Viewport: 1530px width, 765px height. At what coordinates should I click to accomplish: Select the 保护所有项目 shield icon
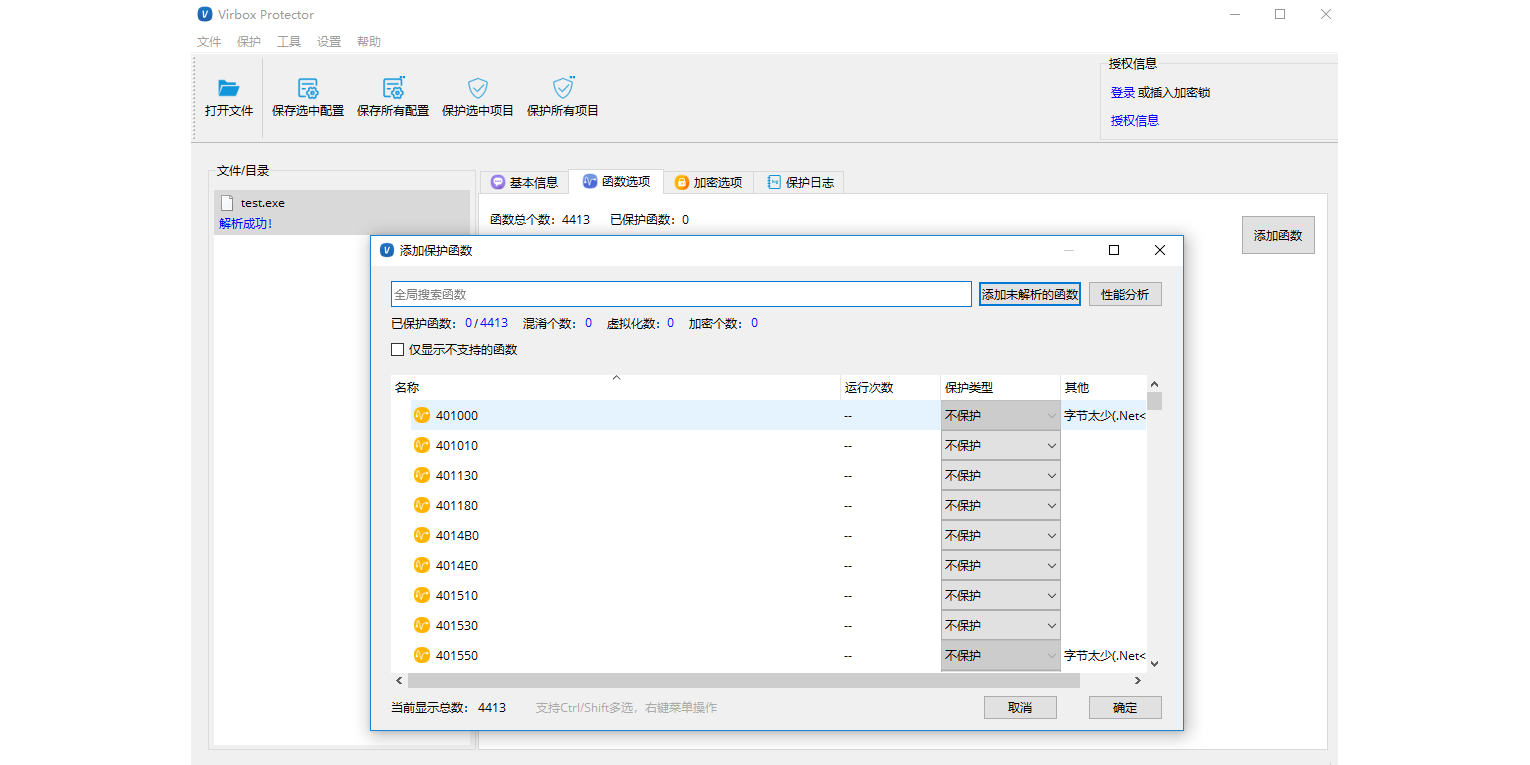562,88
